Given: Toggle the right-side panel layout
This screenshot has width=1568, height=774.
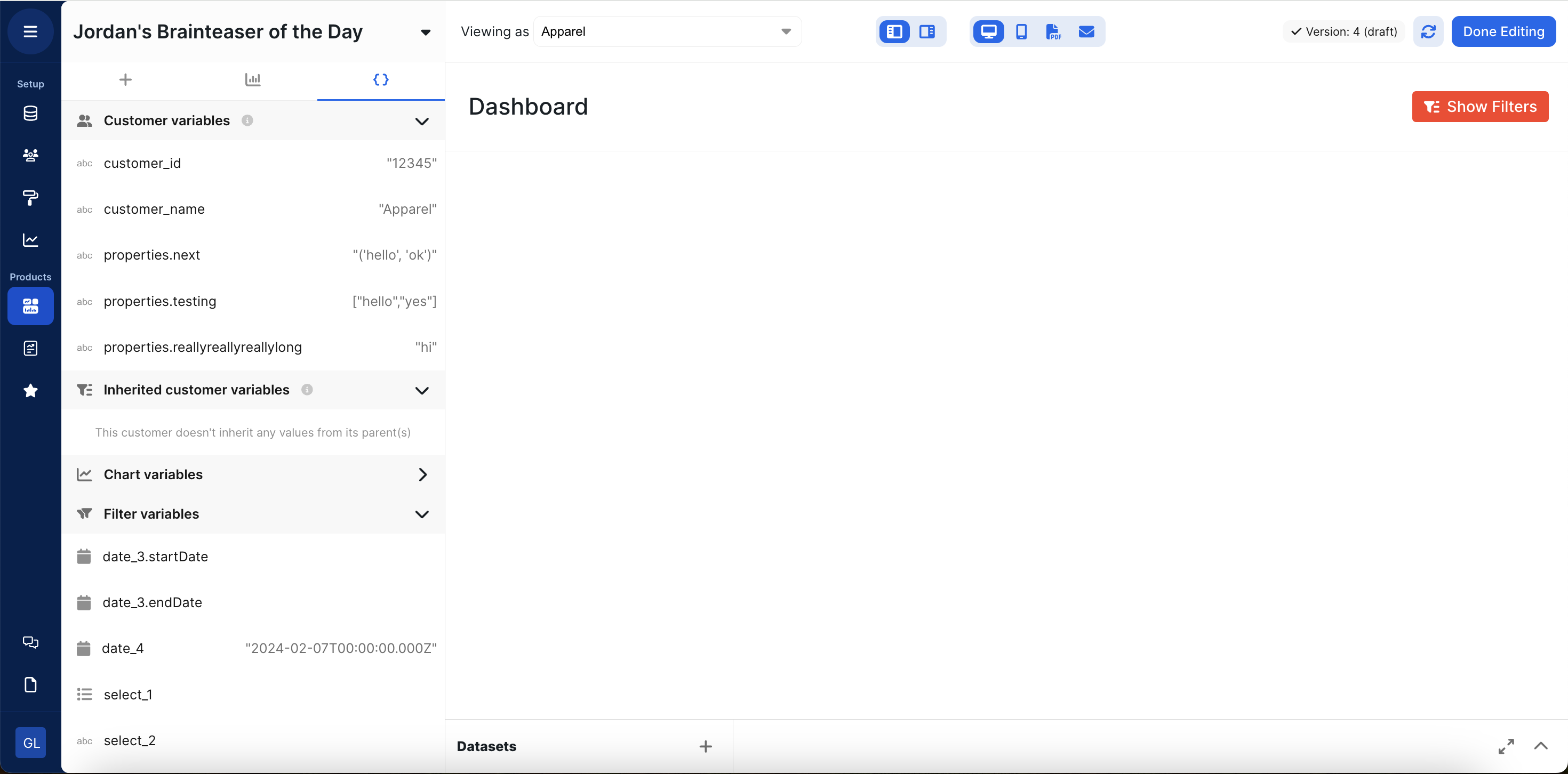Looking at the screenshot, I should pos(927,31).
